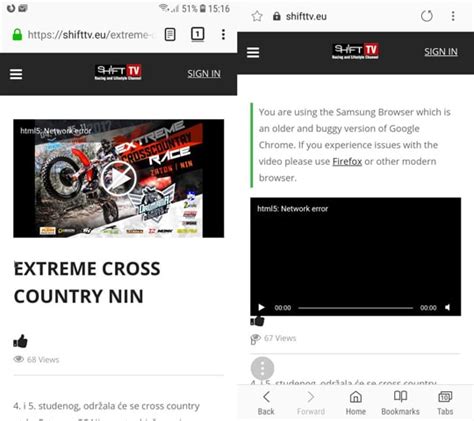Click SIGN IN link in left screenshot
Screen dimensions: 474x421
[x=204, y=74]
